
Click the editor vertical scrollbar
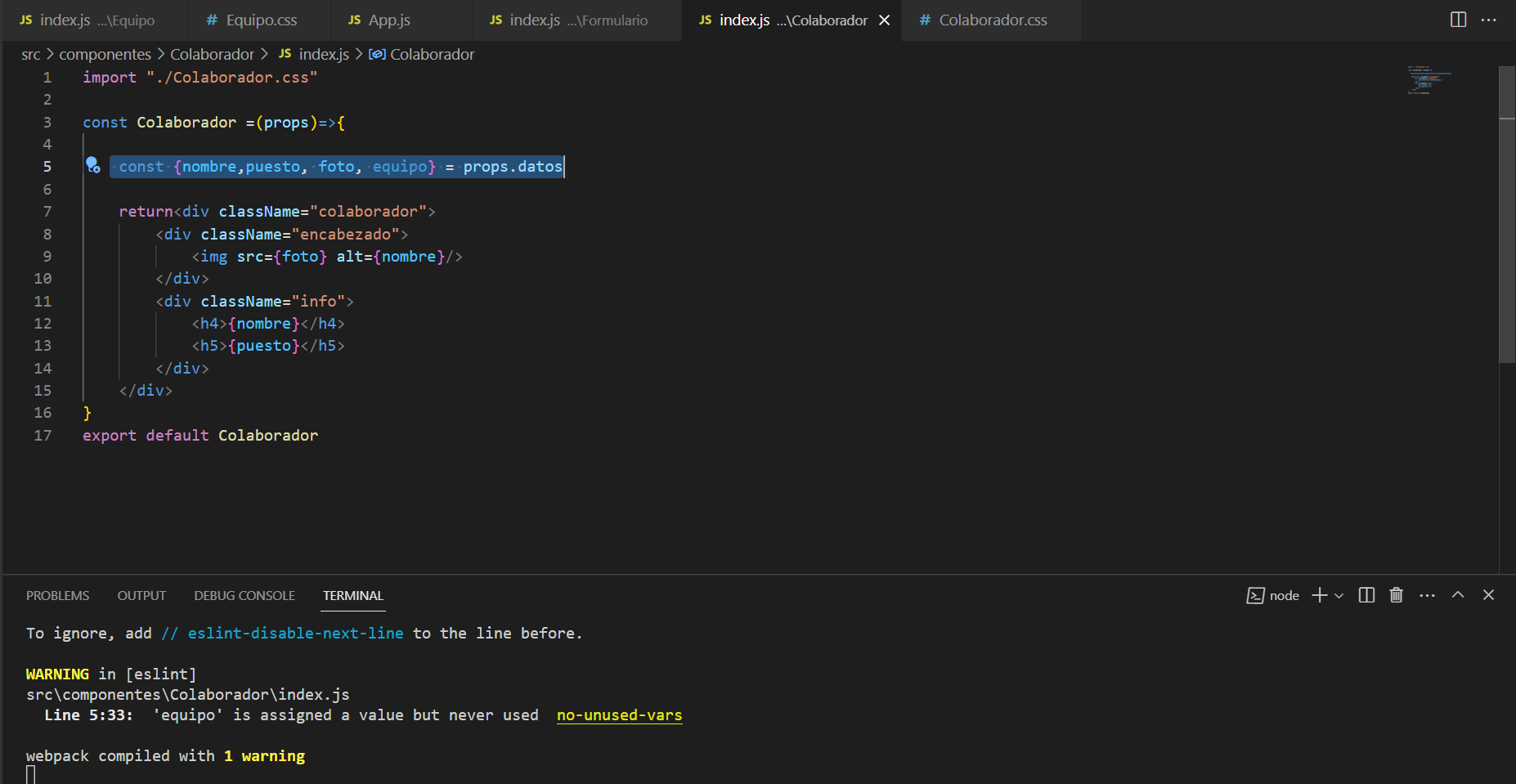click(1507, 214)
